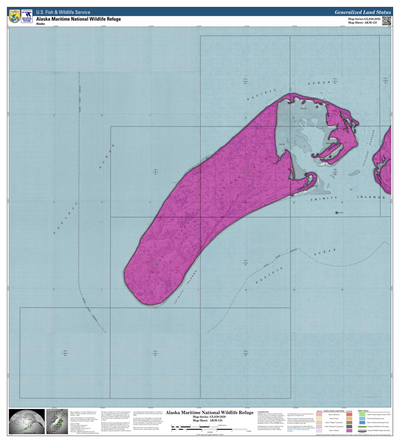
Task: Select the "U.S. Fish & Wildlife Service" header text
Action: pos(63,12)
